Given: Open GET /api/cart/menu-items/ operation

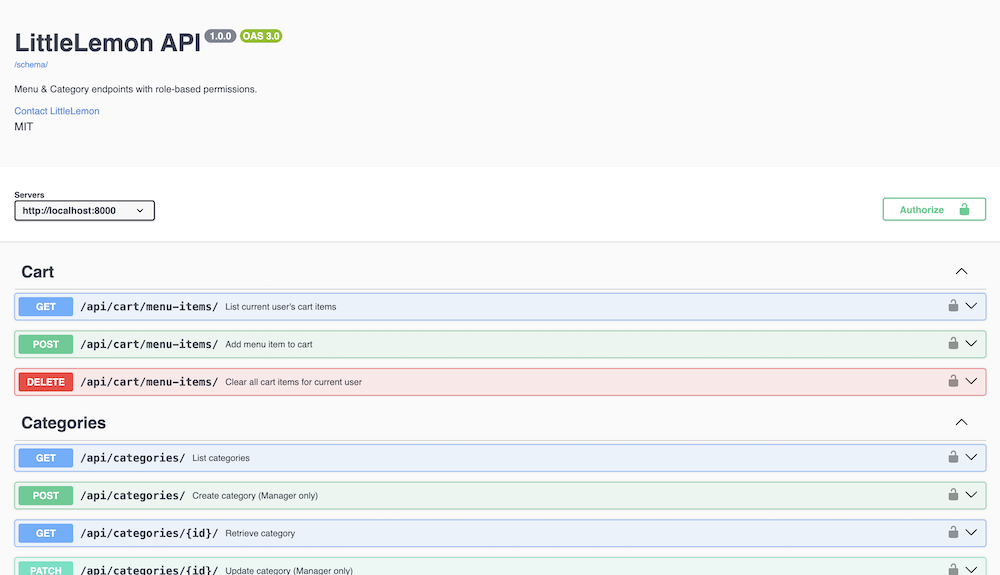Looking at the screenshot, I should (149, 306).
